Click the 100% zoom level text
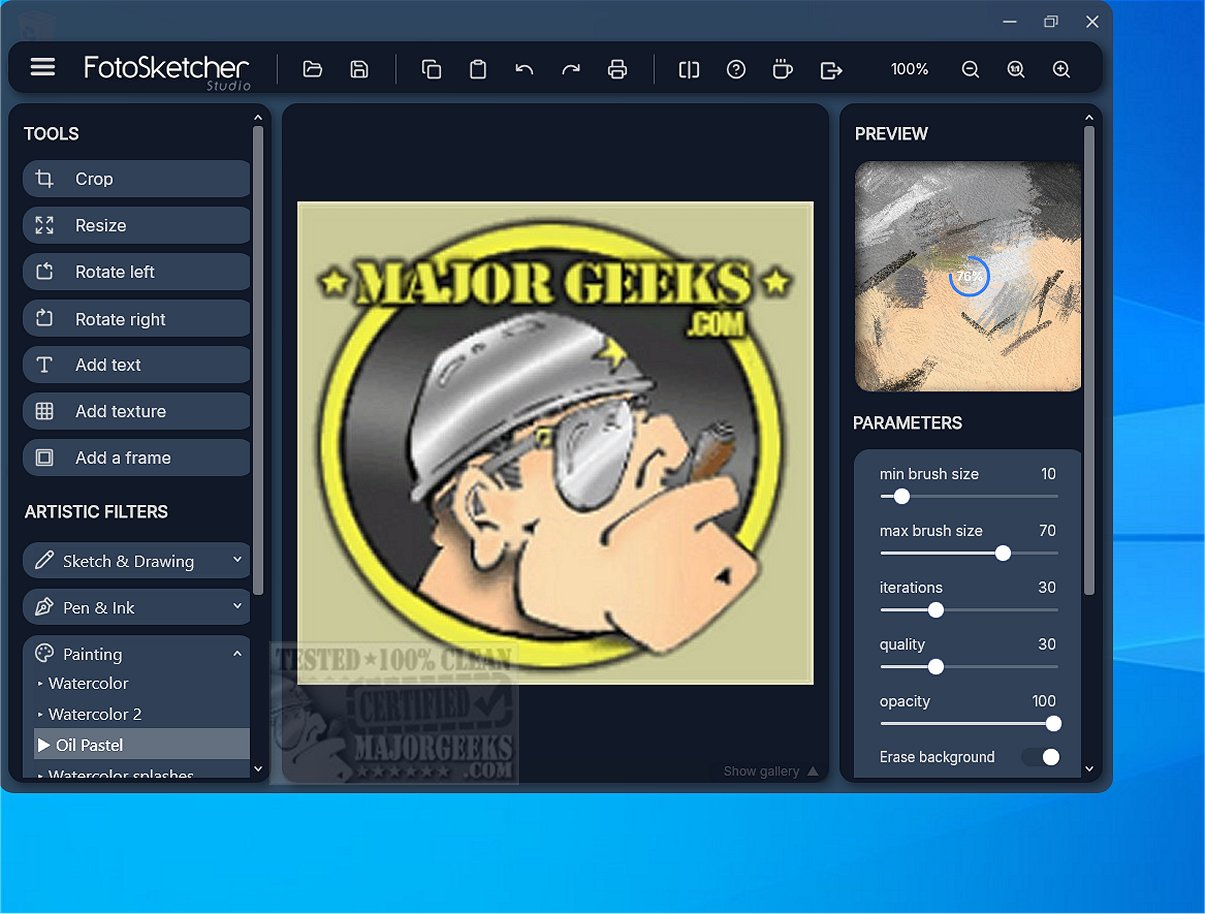Image resolution: width=1205 pixels, height=914 pixels. pos(910,69)
